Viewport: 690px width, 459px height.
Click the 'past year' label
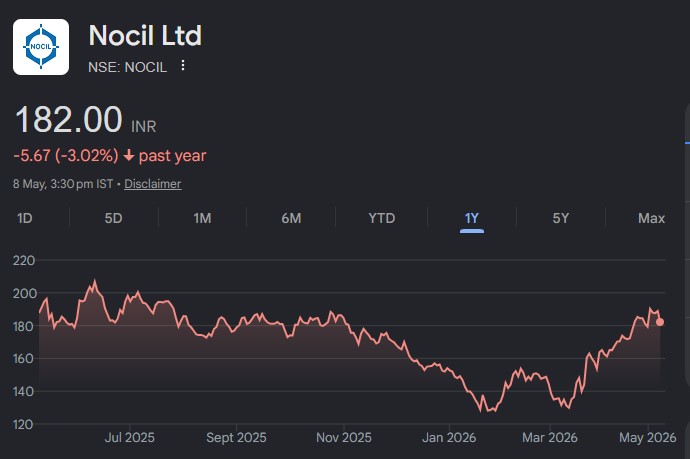pyautogui.click(x=172, y=156)
